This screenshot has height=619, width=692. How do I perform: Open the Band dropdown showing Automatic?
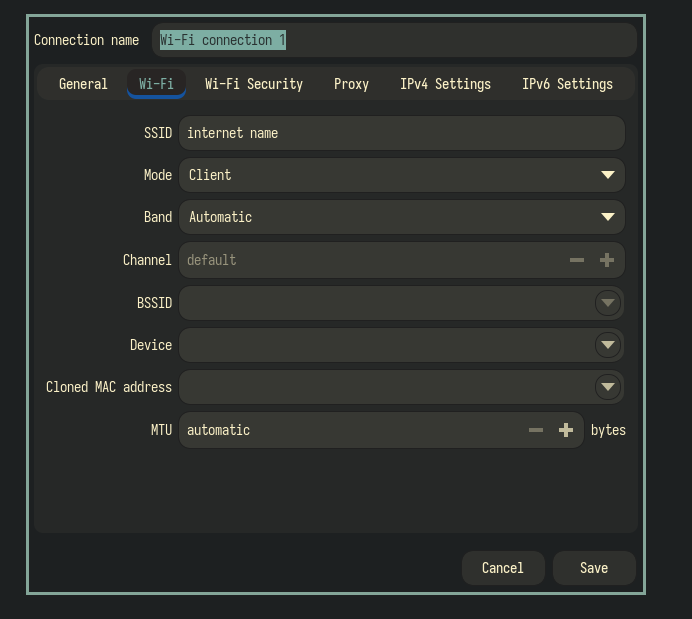[x=402, y=217]
